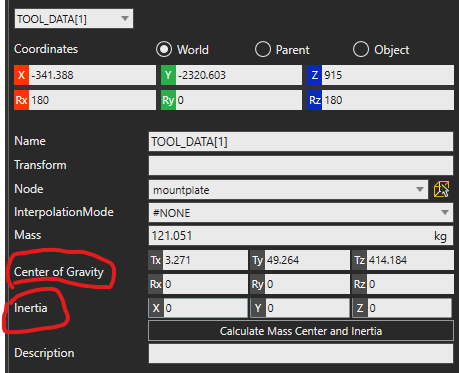Click Center of Gravity Rz field

coord(410,284)
